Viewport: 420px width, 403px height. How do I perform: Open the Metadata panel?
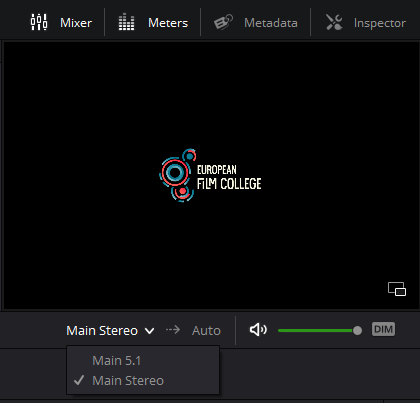tap(256, 23)
